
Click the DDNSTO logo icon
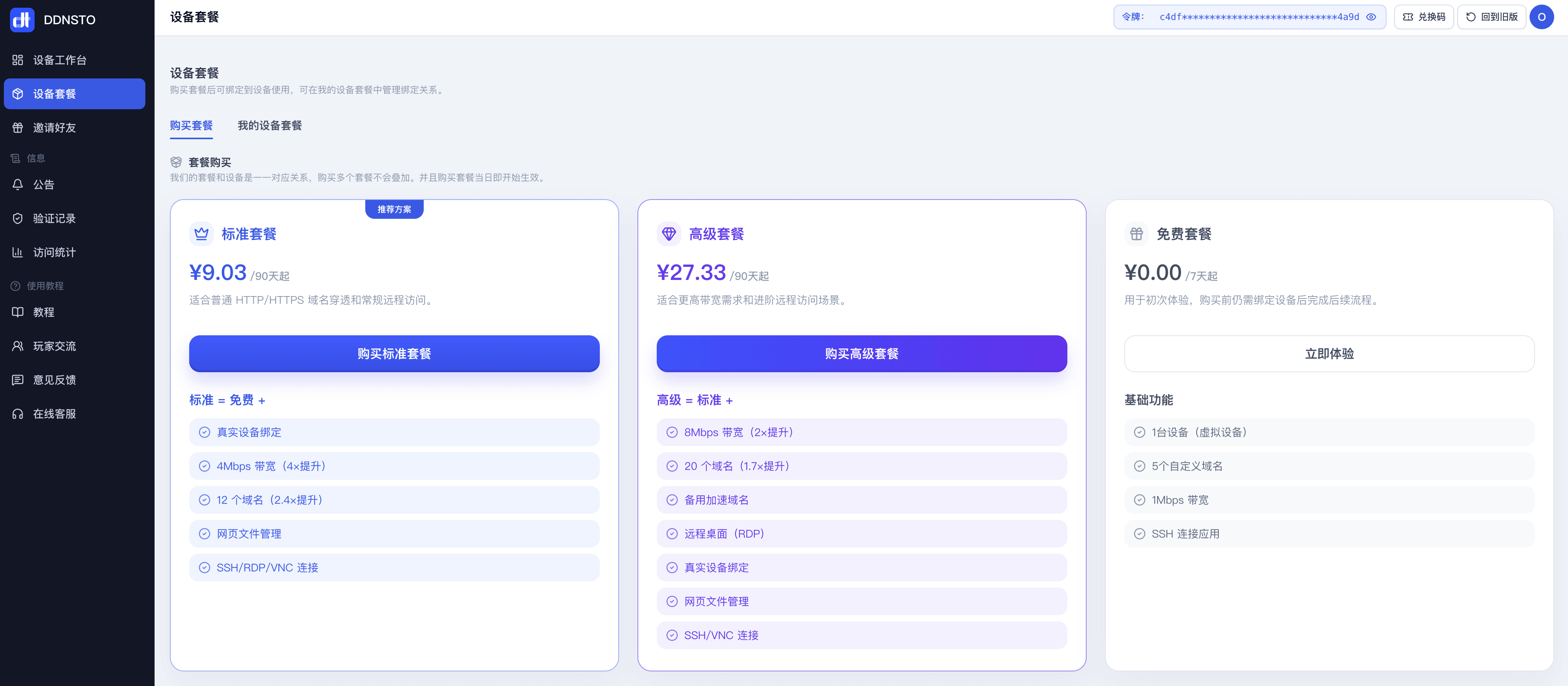(x=23, y=20)
